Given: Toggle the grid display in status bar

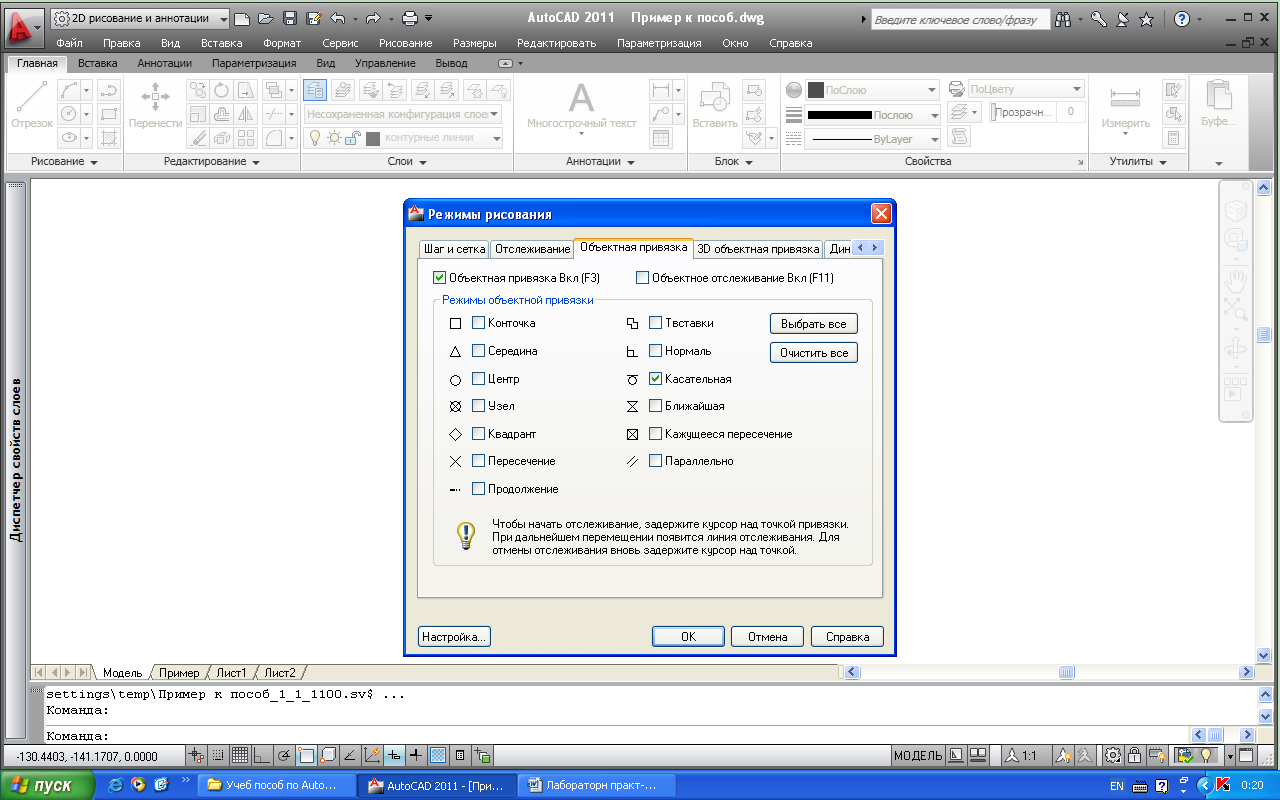Looking at the screenshot, I should (x=240, y=755).
